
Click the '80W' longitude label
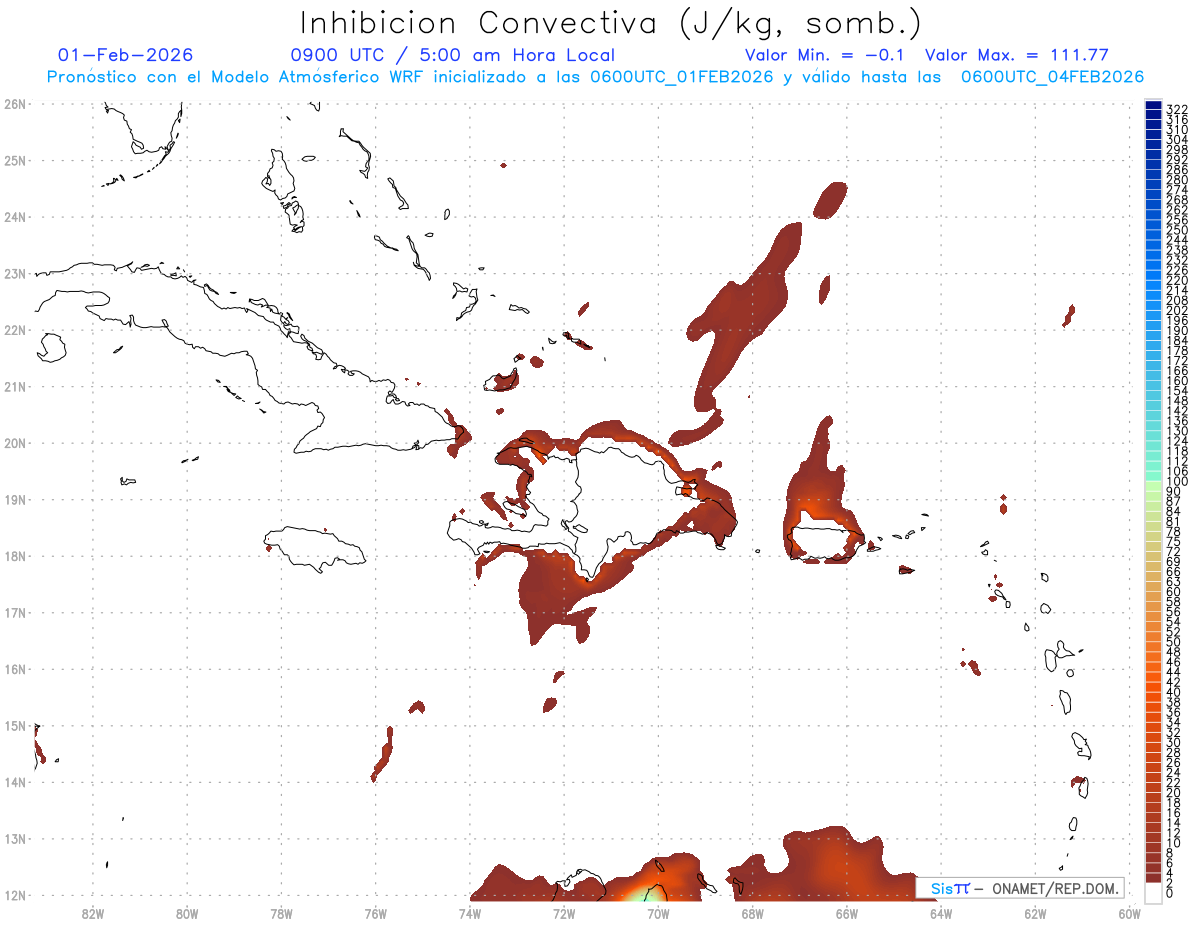[187, 912]
